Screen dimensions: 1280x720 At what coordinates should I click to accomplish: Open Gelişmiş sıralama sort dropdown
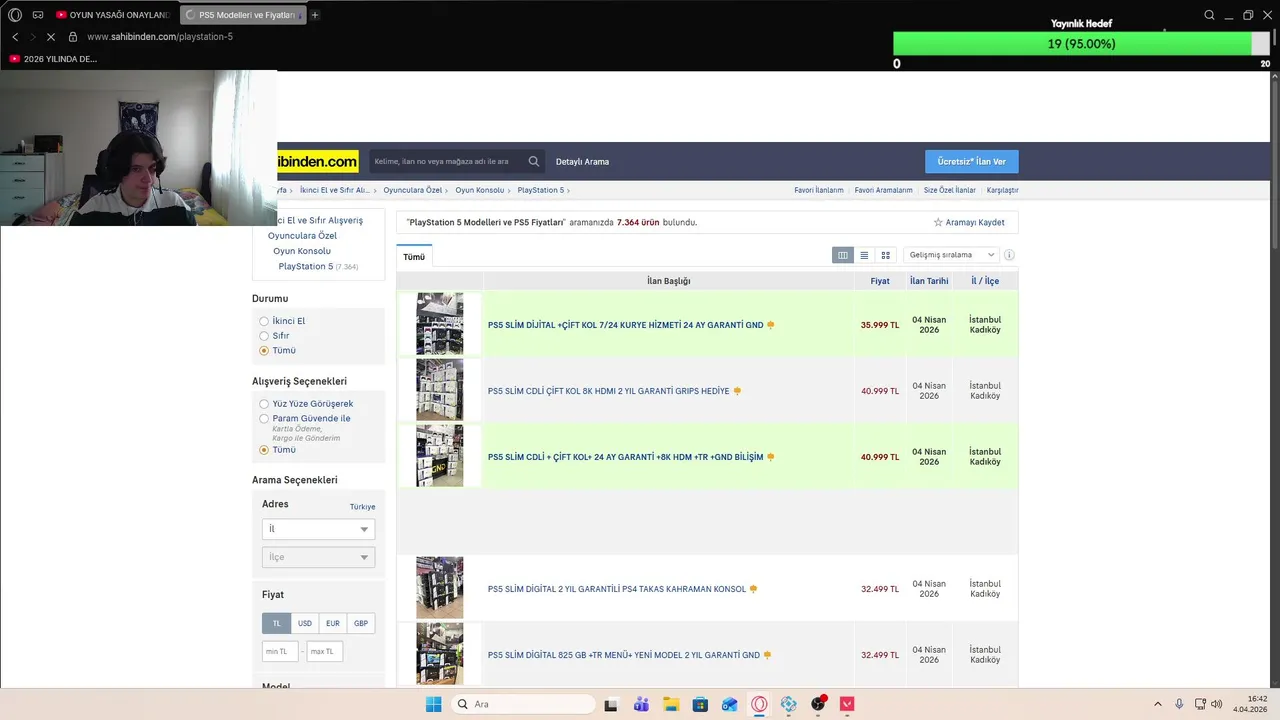(951, 255)
